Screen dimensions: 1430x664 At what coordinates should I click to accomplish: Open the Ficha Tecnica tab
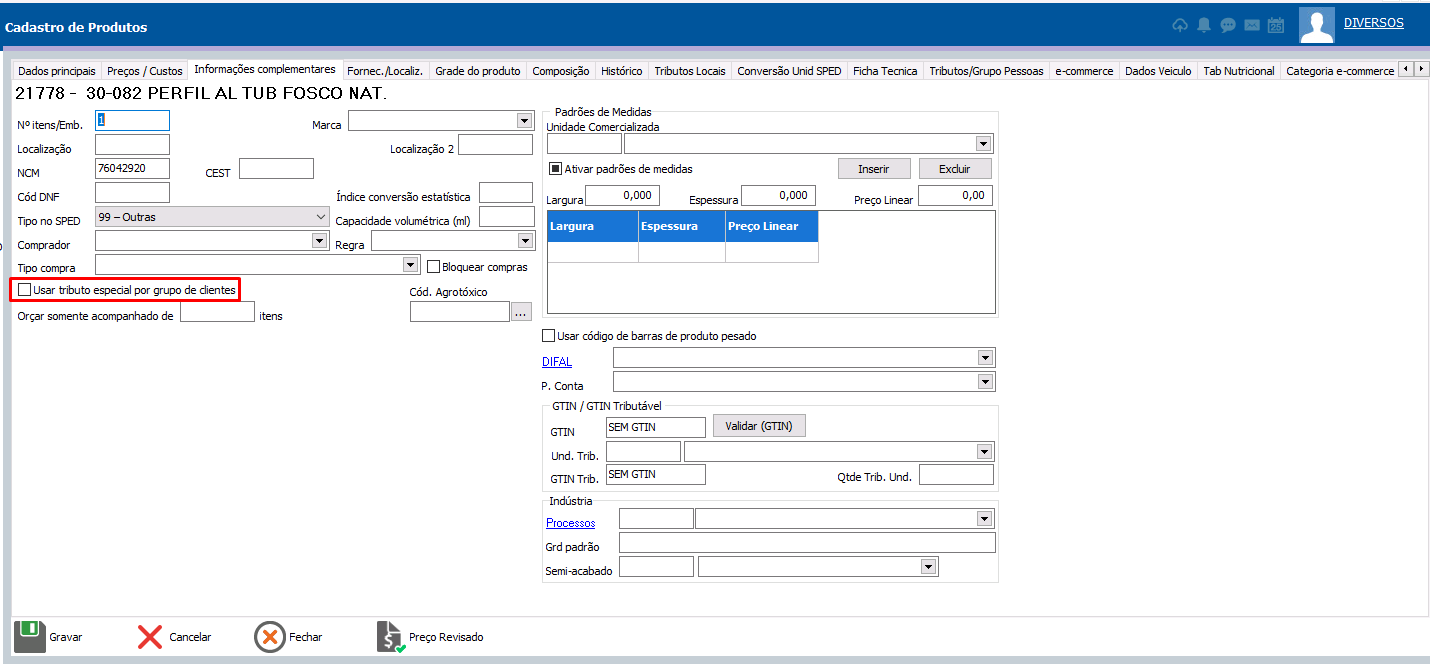tap(886, 71)
